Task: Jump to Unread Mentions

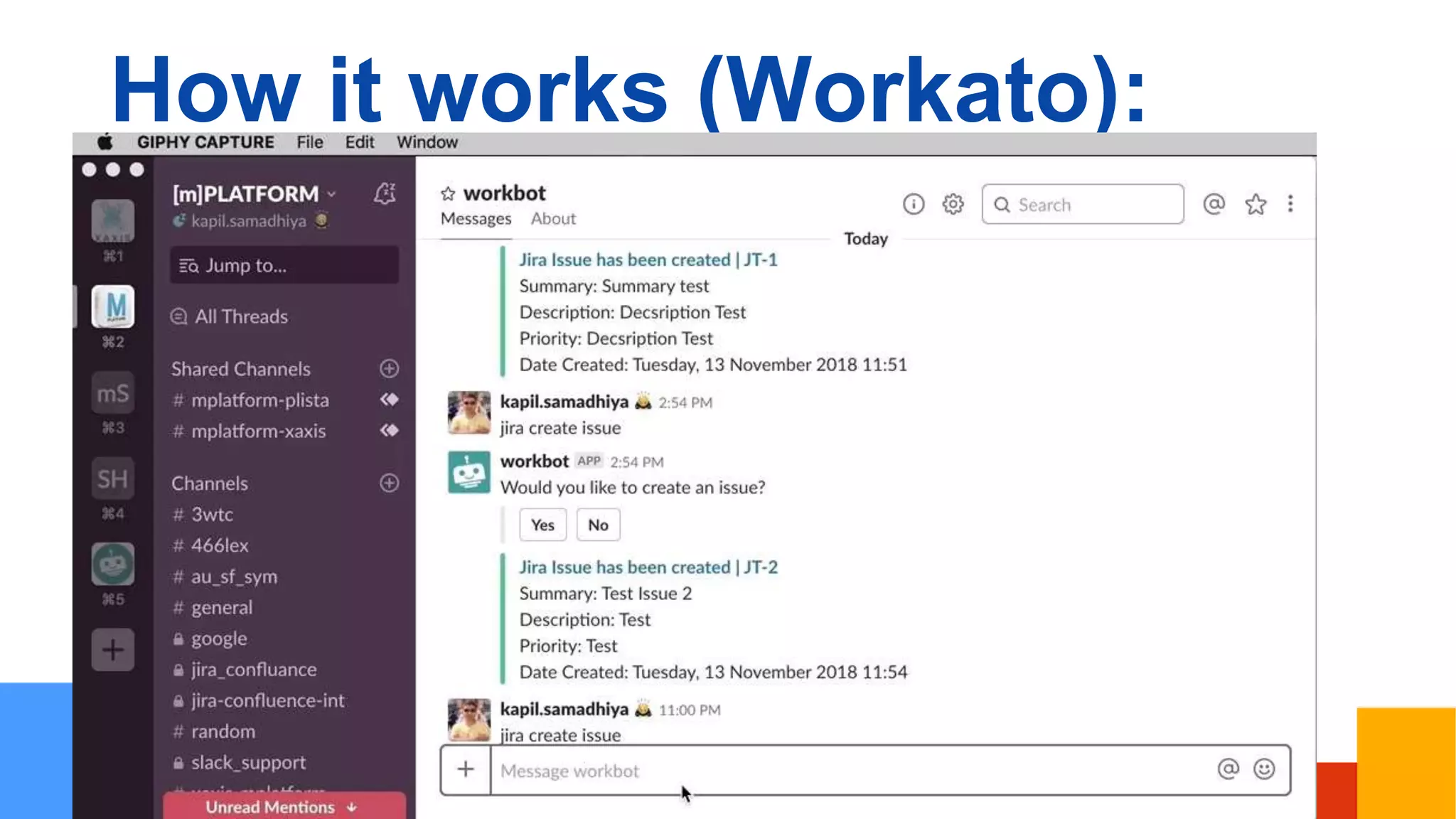Action: 284,807
